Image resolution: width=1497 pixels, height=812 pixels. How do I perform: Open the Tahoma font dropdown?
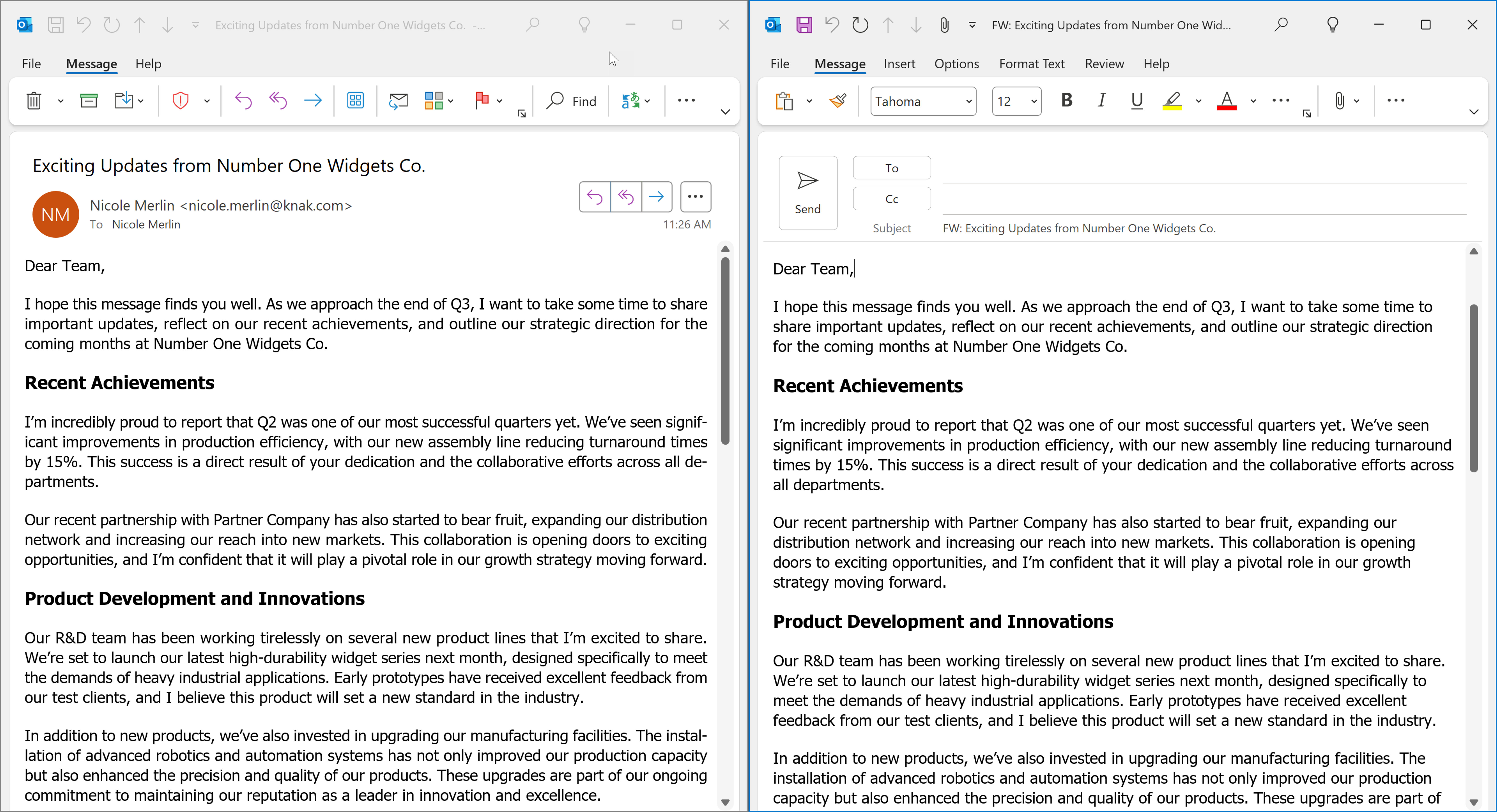point(969,102)
